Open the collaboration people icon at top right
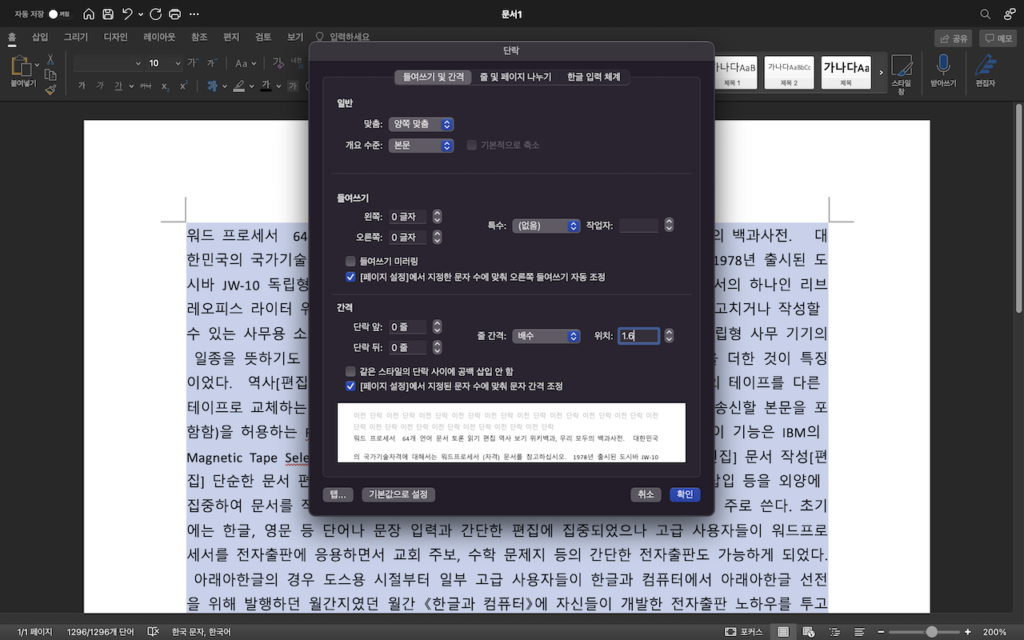Viewport: 1024px width, 640px height. click(1010, 14)
